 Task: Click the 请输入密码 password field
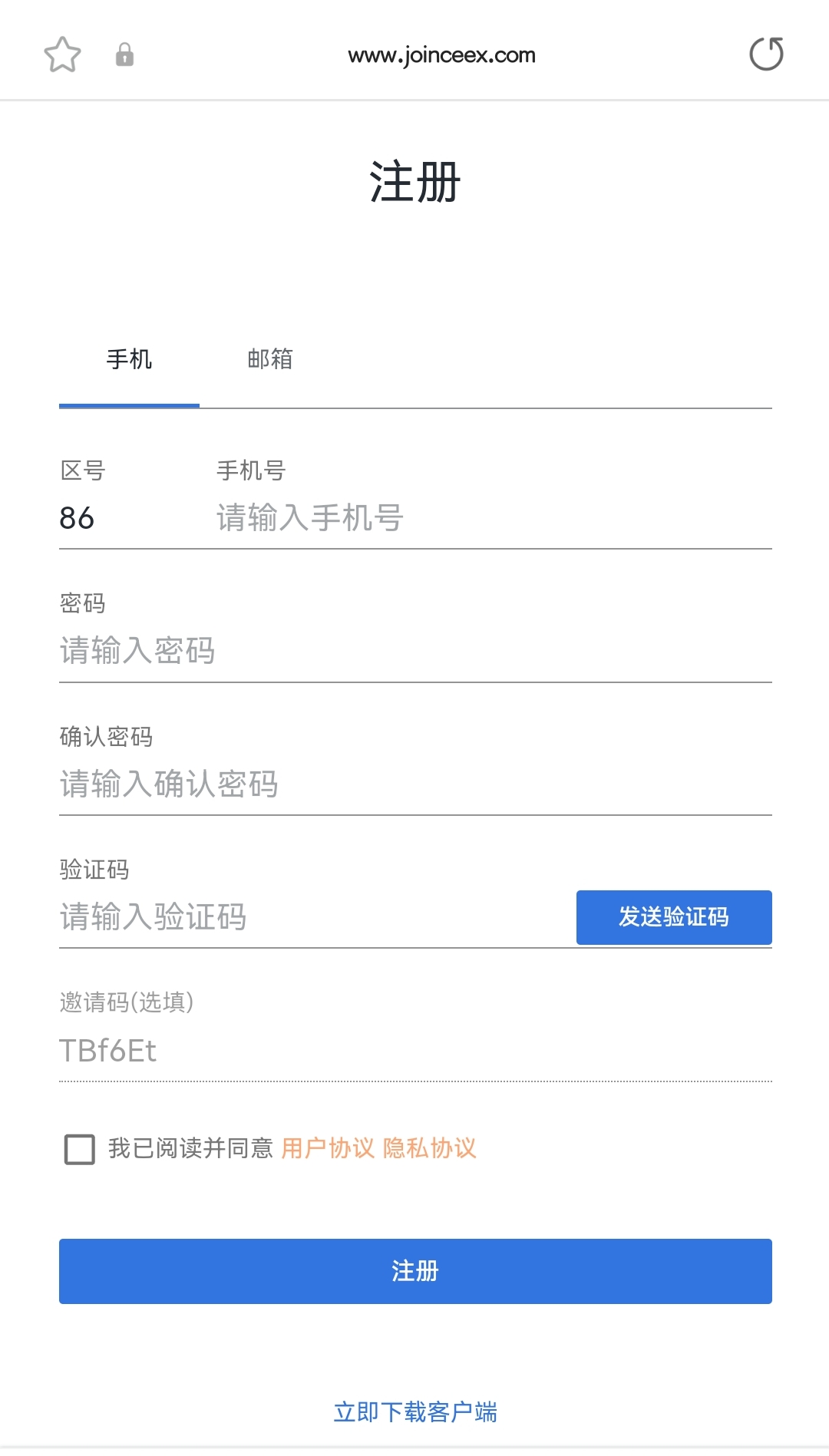414,651
